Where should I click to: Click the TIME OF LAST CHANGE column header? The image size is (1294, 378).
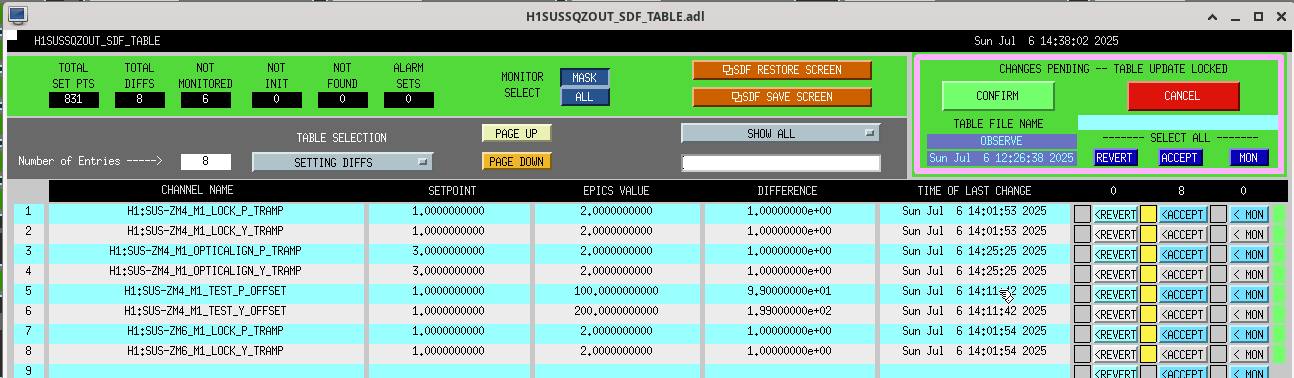point(974,190)
